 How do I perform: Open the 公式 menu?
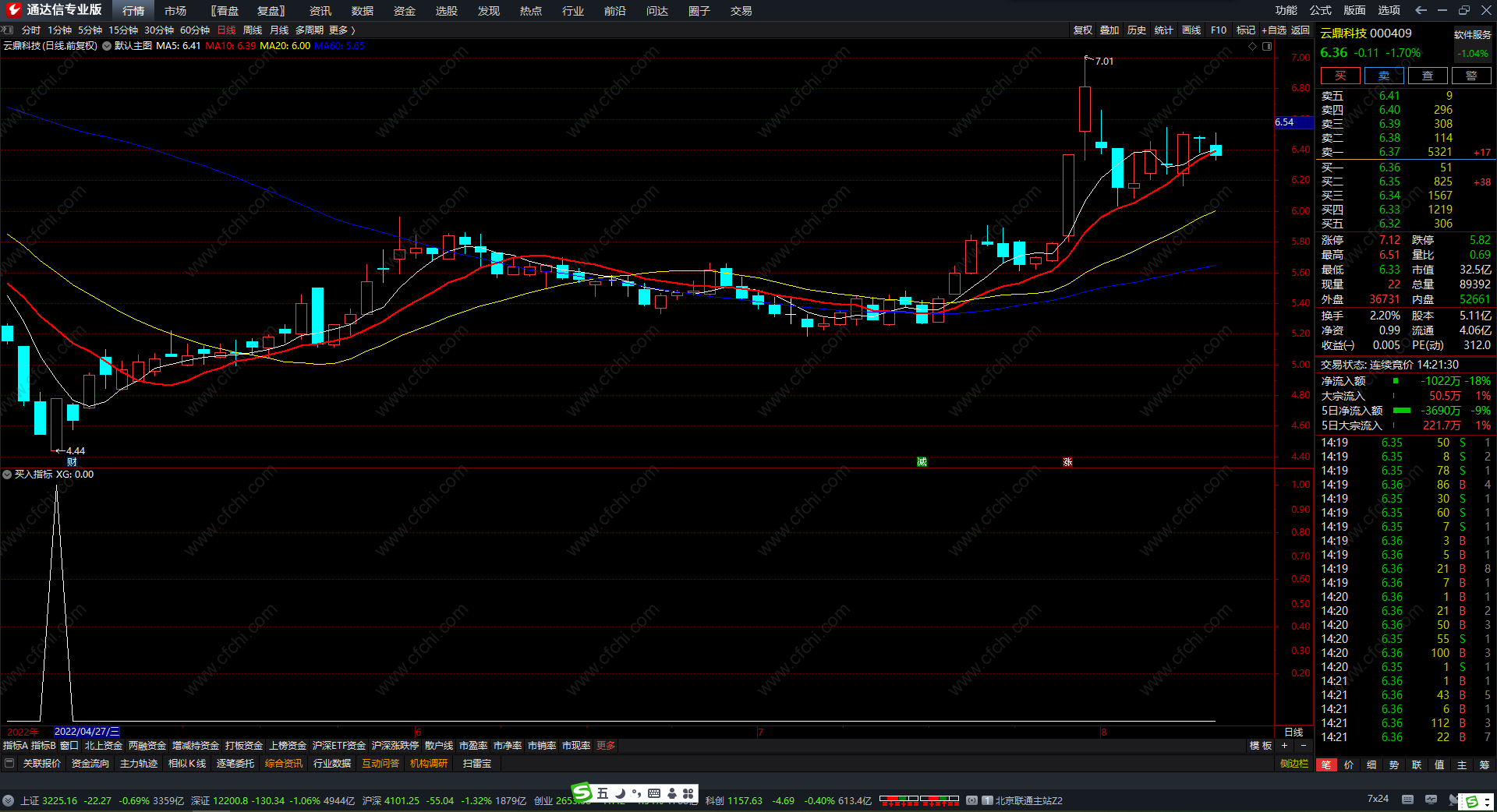[x=1321, y=10]
